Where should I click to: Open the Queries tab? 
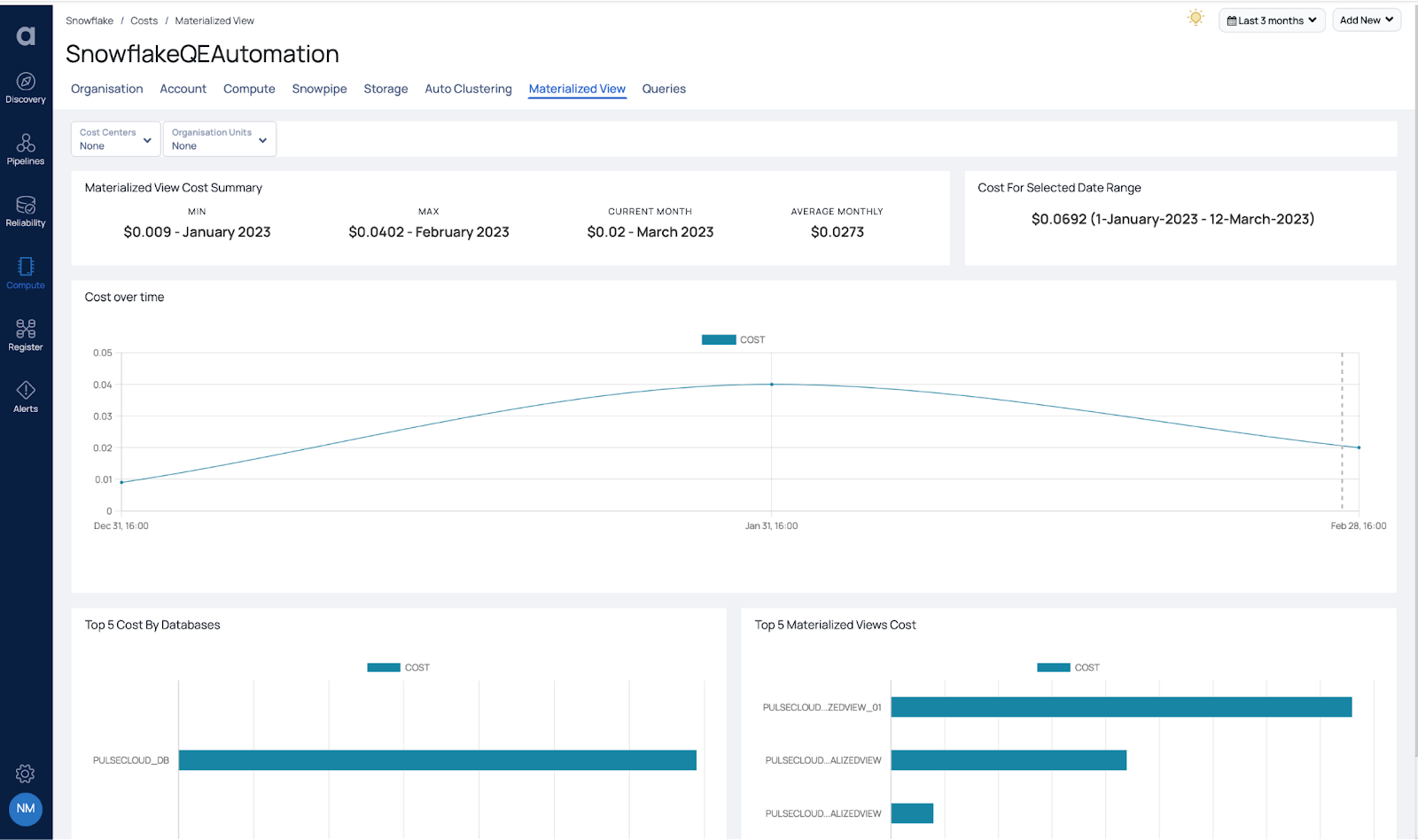(x=664, y=89)
